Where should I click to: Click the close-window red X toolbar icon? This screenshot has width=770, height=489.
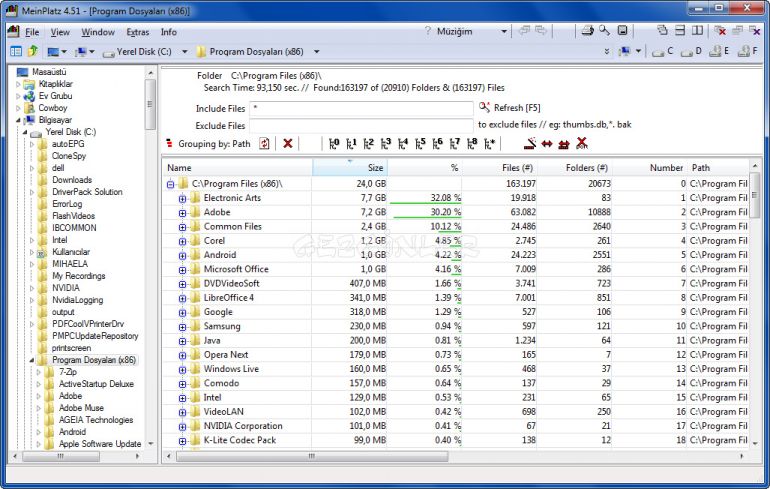point(720,31)
